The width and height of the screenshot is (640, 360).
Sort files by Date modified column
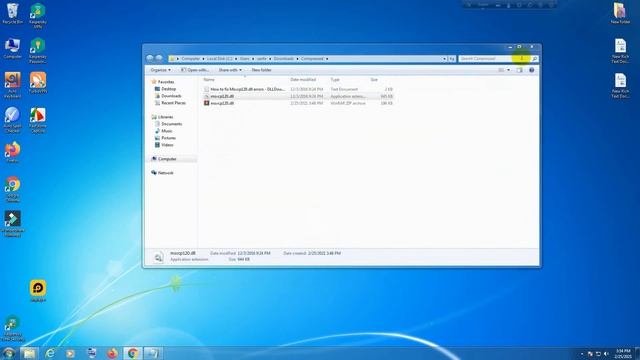303,80
